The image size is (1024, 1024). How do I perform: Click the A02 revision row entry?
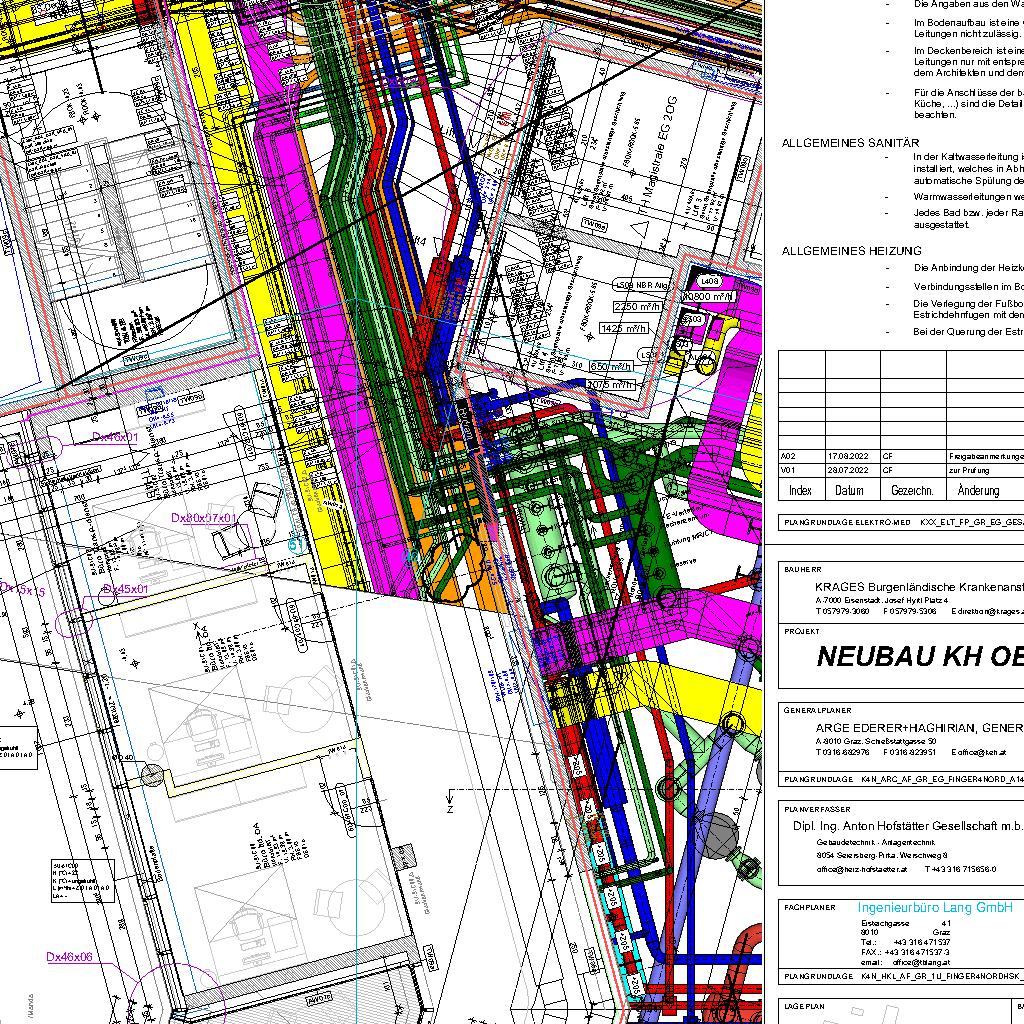click(789, 455)
